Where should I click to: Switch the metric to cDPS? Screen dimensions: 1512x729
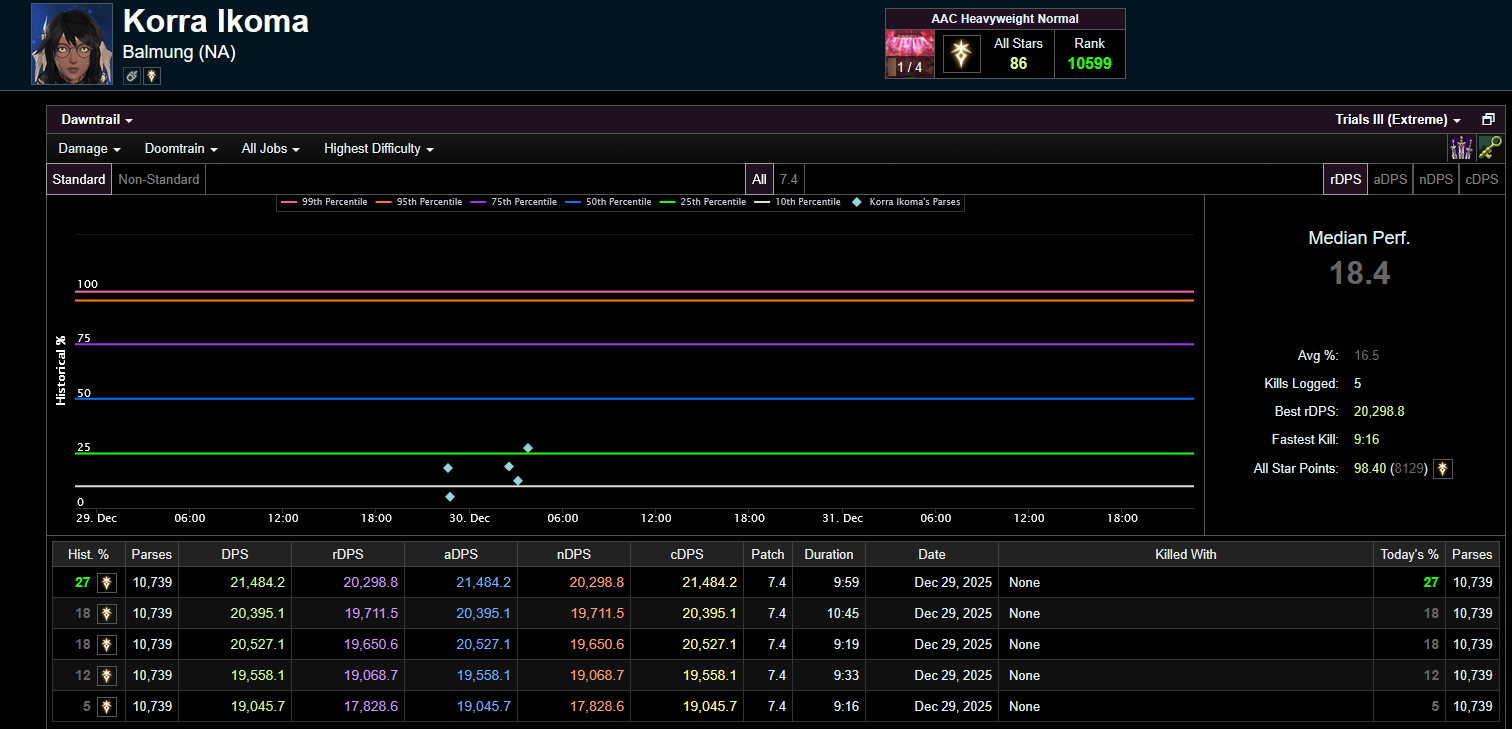pos(1481,179)
